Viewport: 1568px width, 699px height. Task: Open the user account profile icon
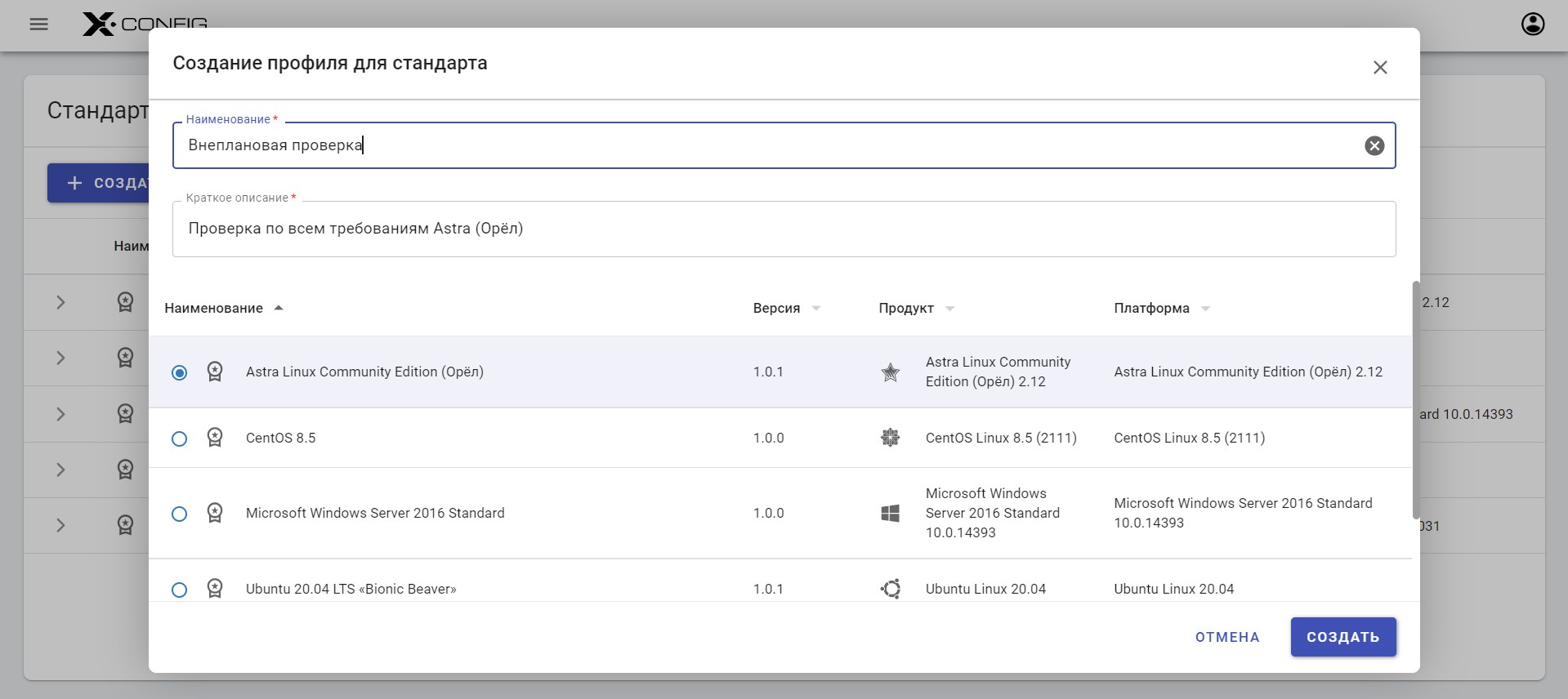pyautogui.click(x=1532, y=24)
